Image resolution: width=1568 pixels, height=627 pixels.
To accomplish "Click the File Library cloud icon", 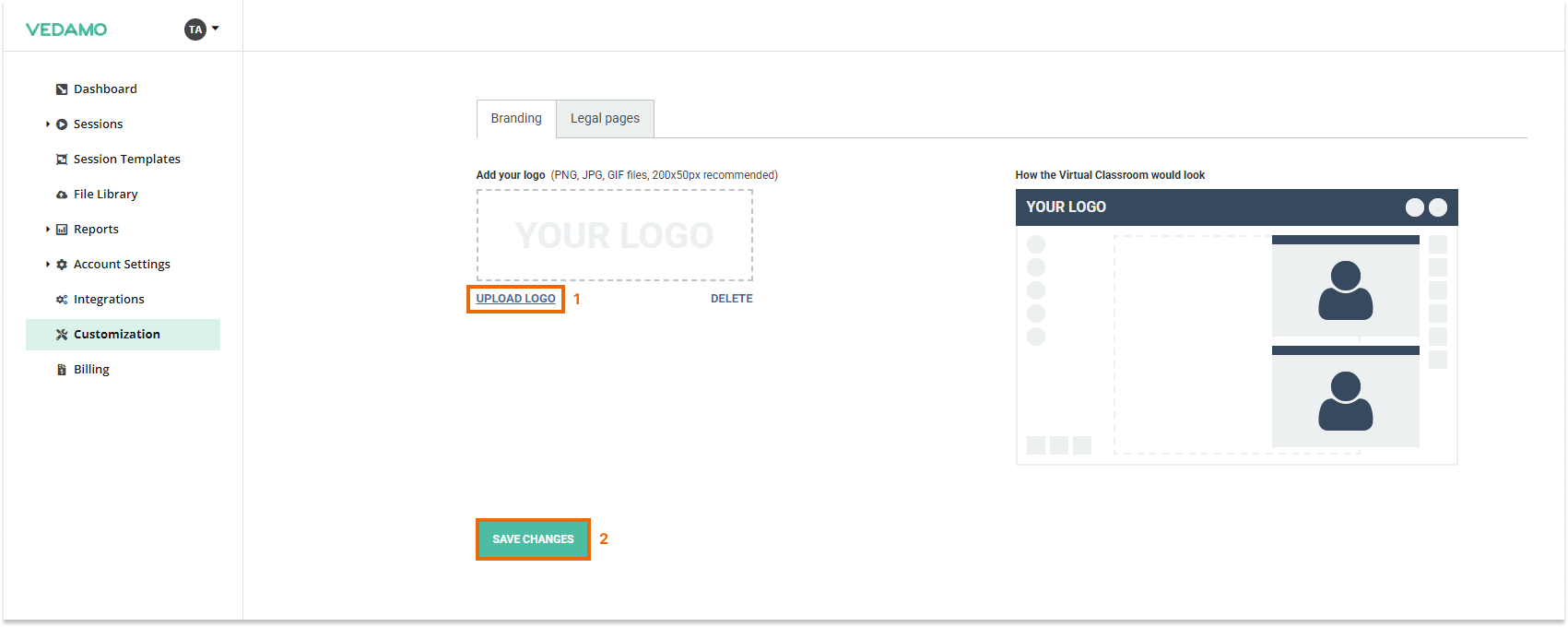I will point(62,195).
